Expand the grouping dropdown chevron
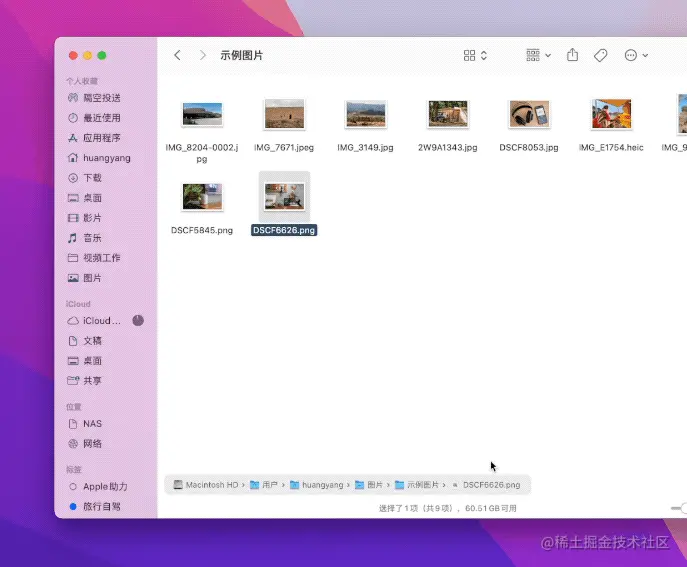 548,55
